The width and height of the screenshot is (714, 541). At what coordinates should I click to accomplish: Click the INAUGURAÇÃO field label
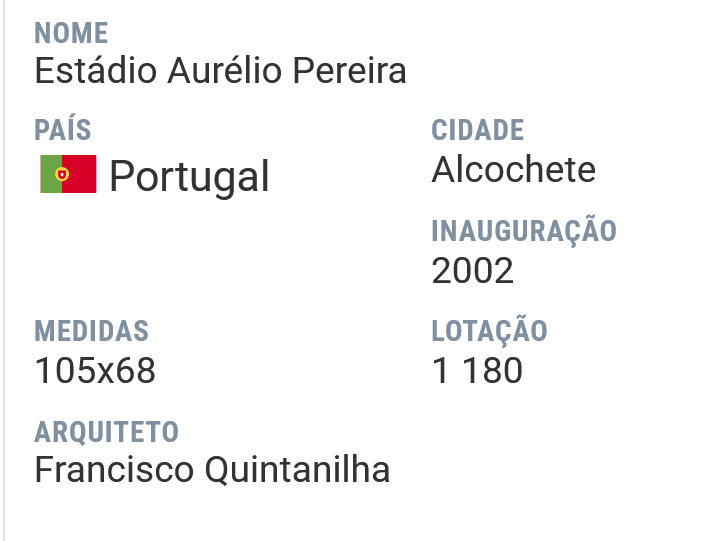tap(524, 230)
